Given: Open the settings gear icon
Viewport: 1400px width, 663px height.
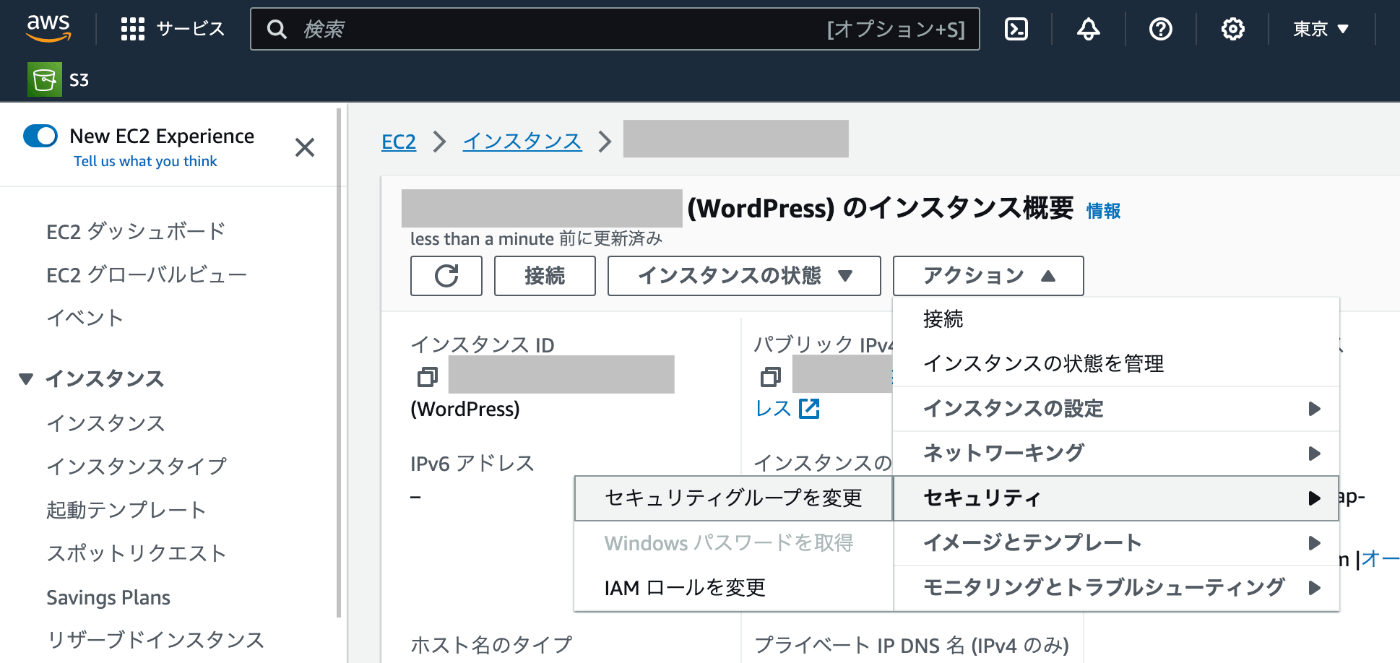Looking at the screenshot, I should (x=1232, y=29).
